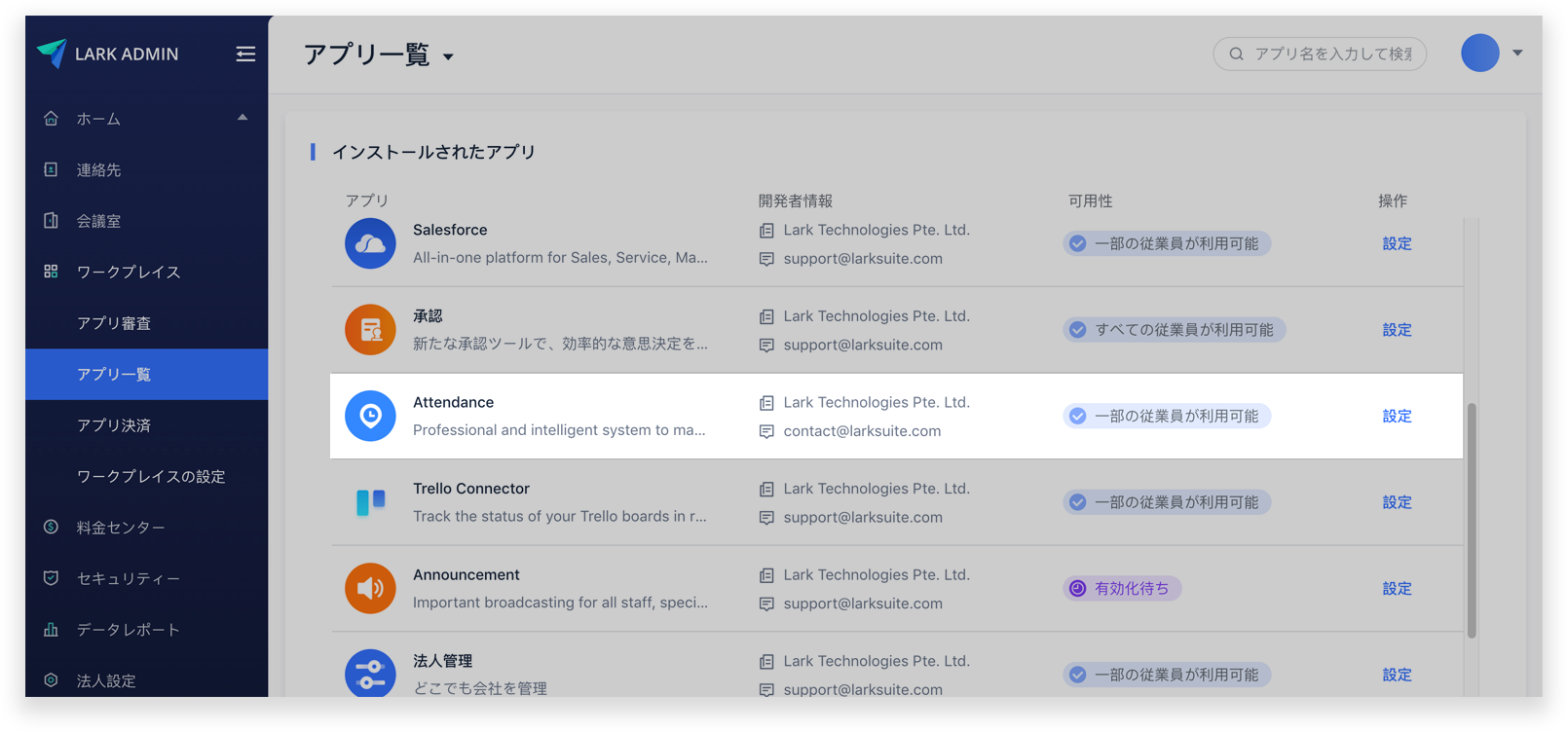1568x732 pixels.
Task: Collapse the ホーム section arrow
Action: tap(243, 118)
